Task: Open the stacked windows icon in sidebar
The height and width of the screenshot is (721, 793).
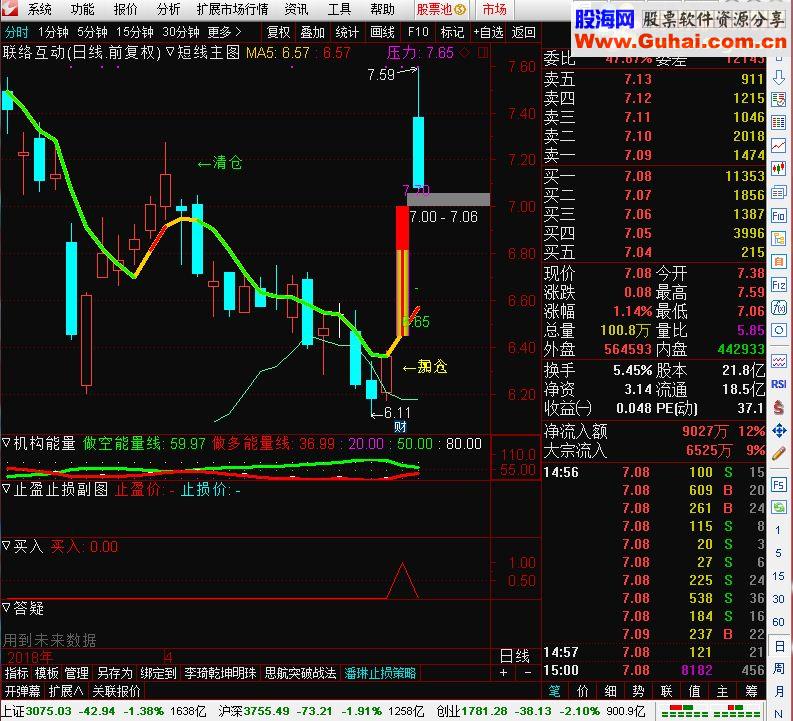Action: (x=779, y=192)
